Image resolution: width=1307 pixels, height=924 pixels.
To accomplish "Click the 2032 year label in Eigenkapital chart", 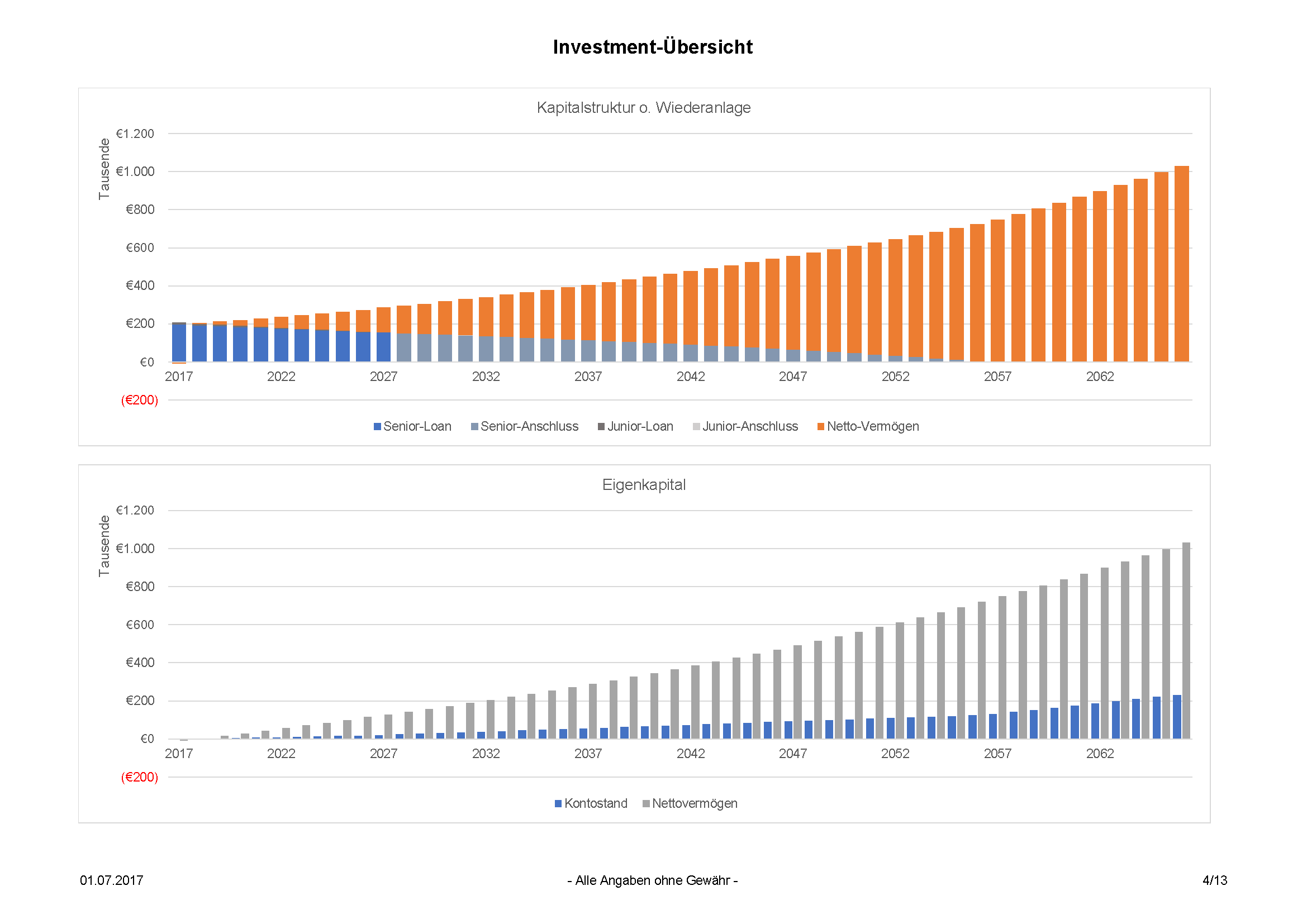I will 486,754.
